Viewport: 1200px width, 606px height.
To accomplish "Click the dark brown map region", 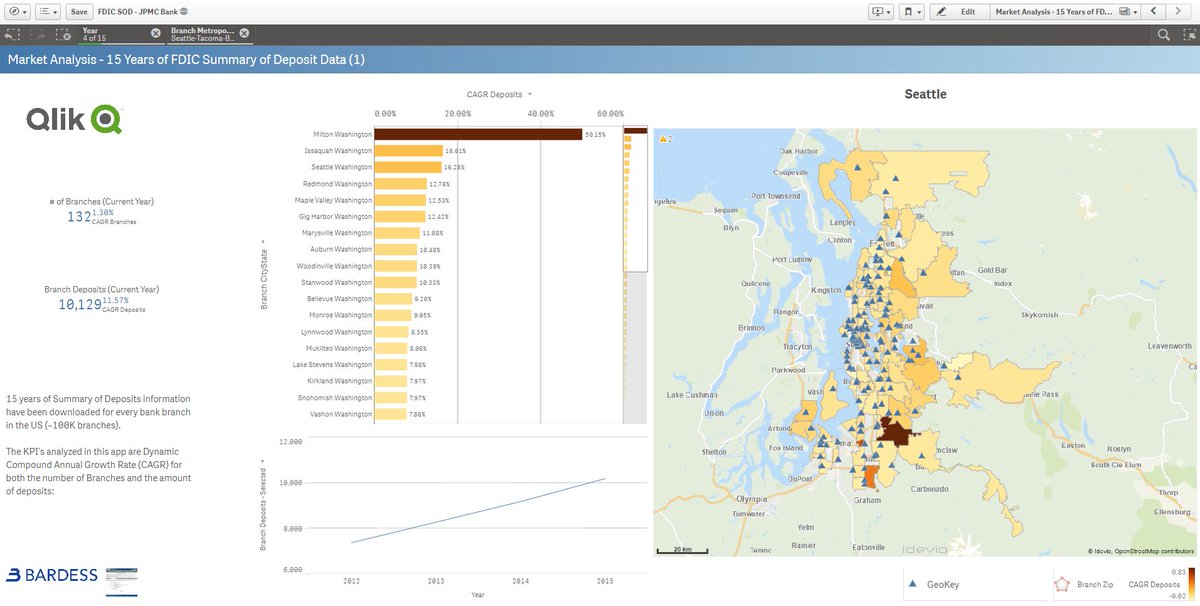I will (897, 433).
